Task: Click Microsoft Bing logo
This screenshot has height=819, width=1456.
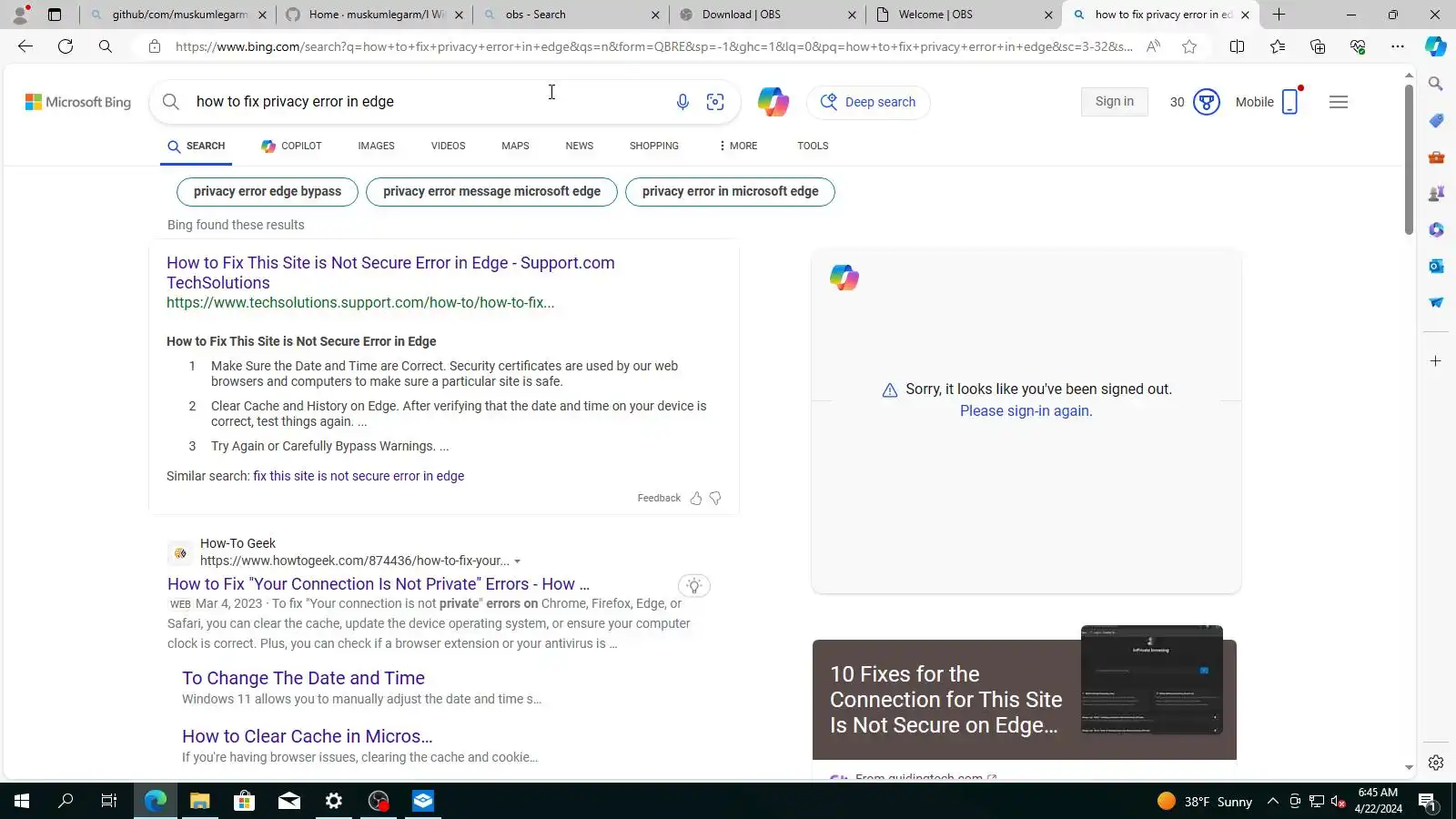Action: click(x=78, y=102)
